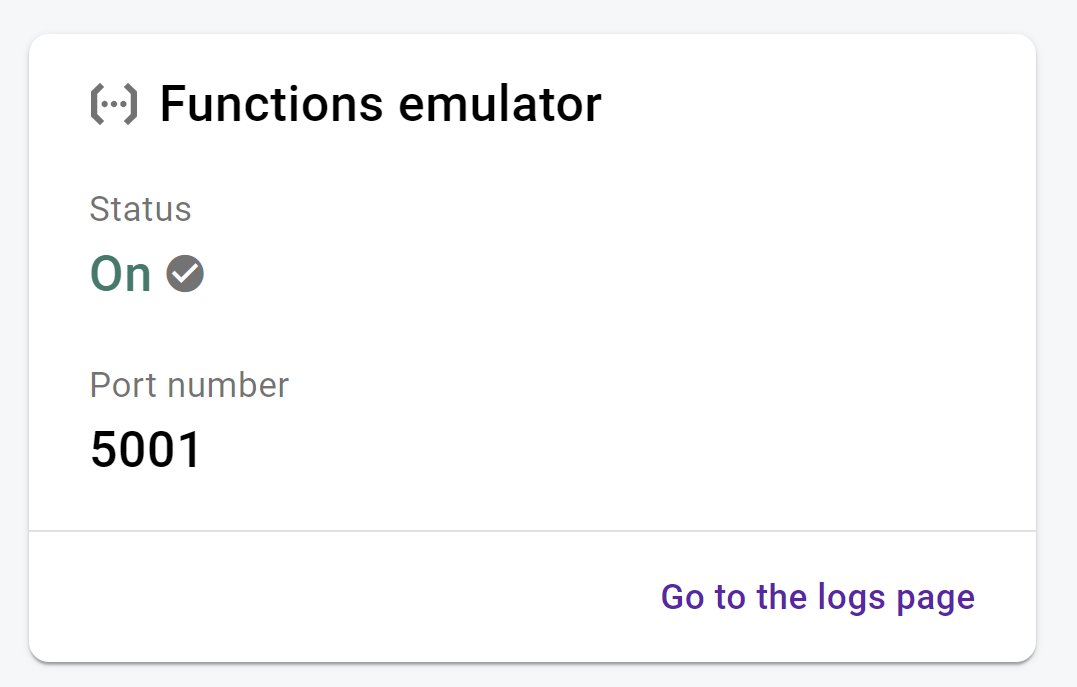This screenshot has height=687, width=1077.
Task: Click the green On status text
Action: coord(120,273)
